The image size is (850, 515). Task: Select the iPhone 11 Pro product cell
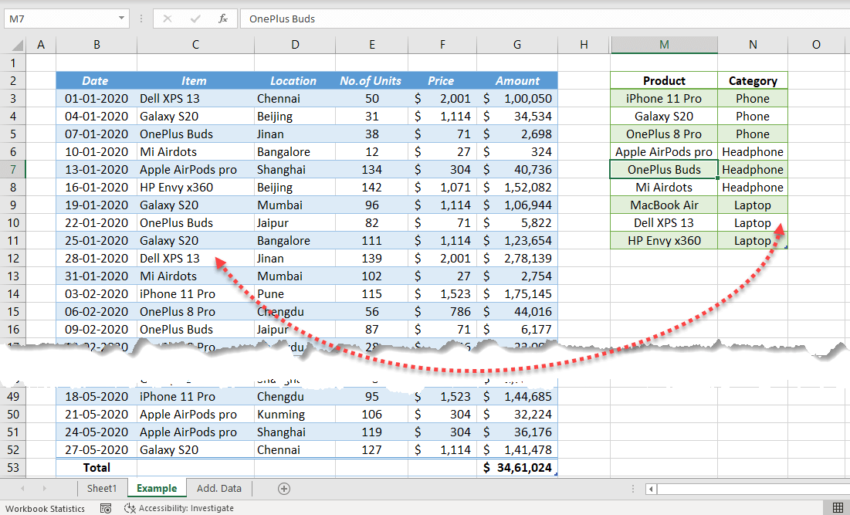[x=664, y=99]
